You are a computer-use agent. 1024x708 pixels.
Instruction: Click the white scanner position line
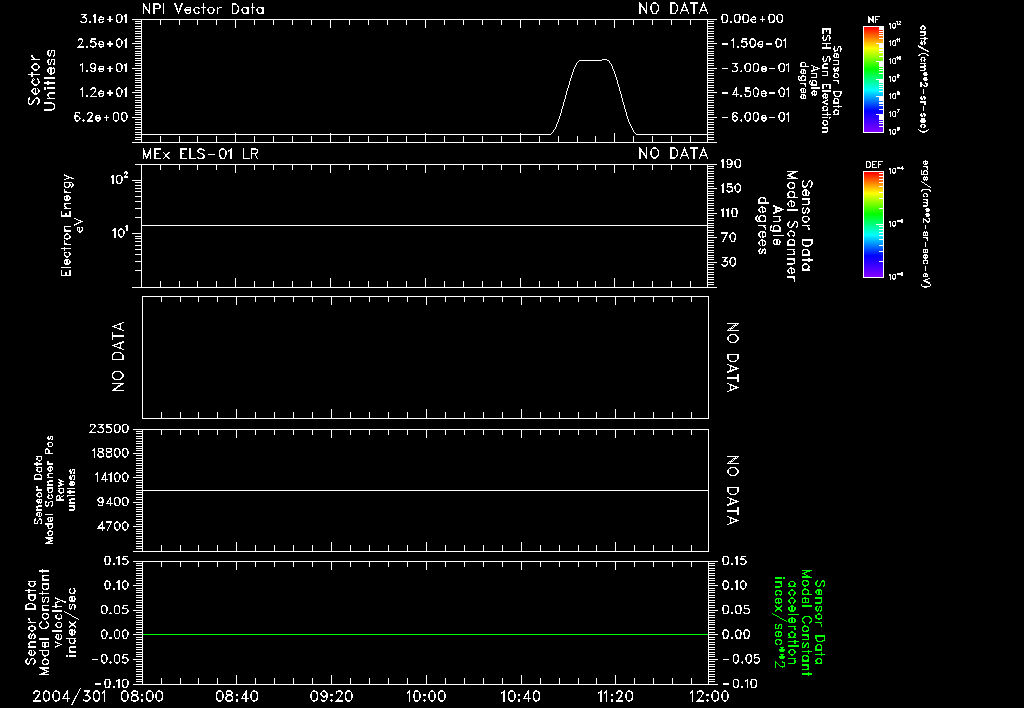point(425,490)
